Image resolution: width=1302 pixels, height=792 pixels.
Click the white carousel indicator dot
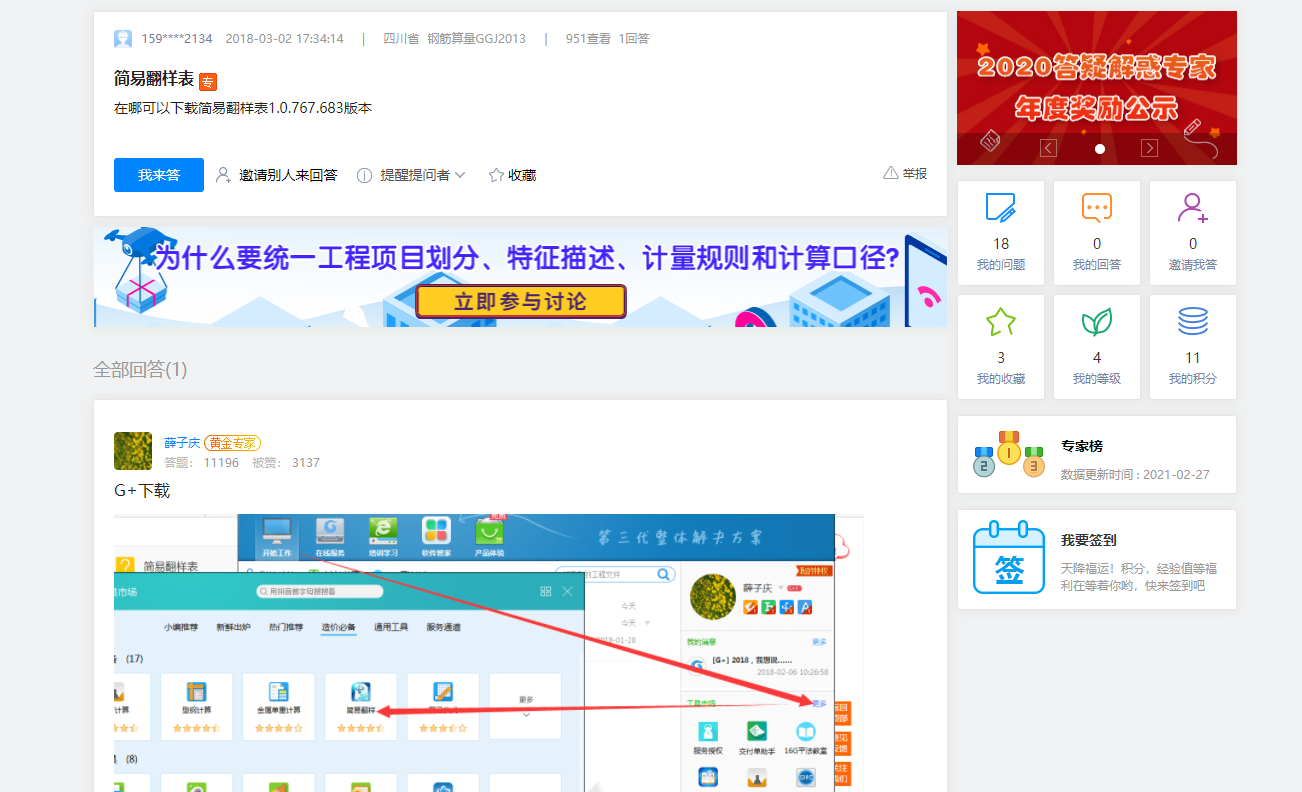1100,149
